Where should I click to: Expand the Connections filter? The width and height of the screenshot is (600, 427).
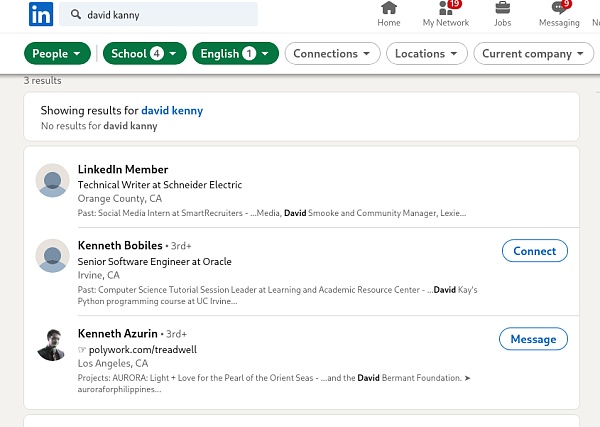tap(333, 54)
